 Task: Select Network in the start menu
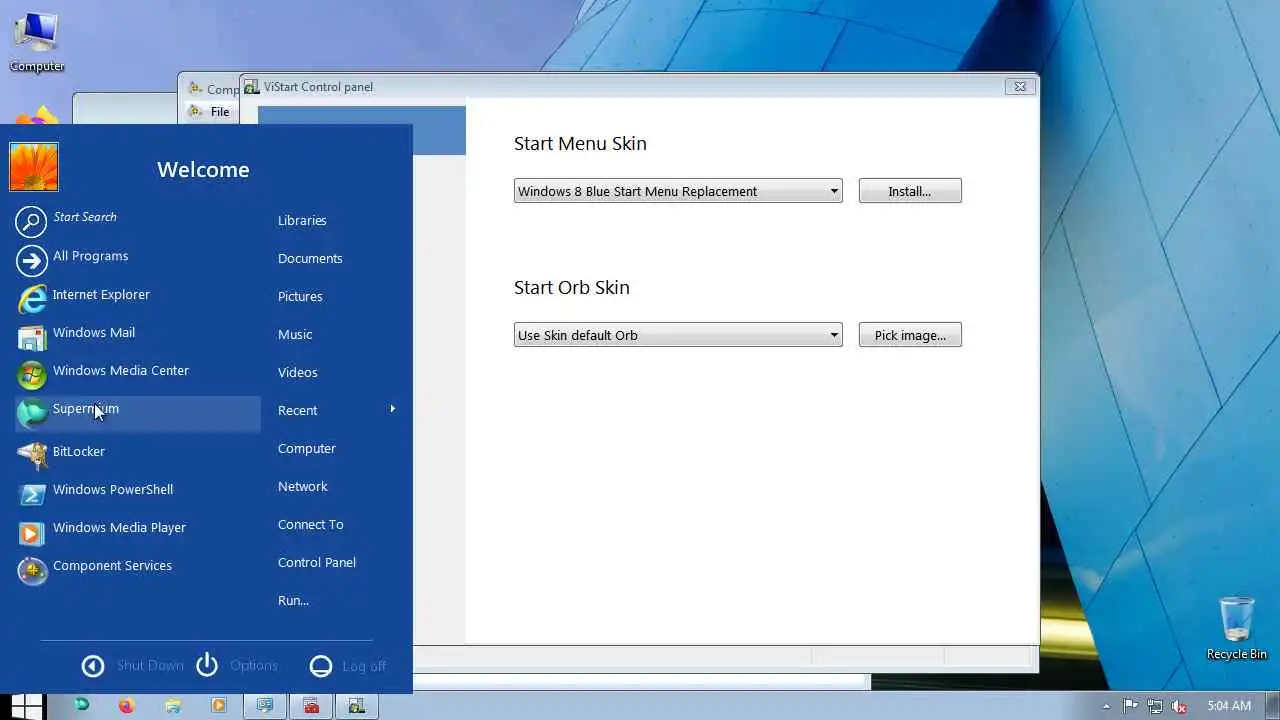pyautogui.click(x=303, y=486)
